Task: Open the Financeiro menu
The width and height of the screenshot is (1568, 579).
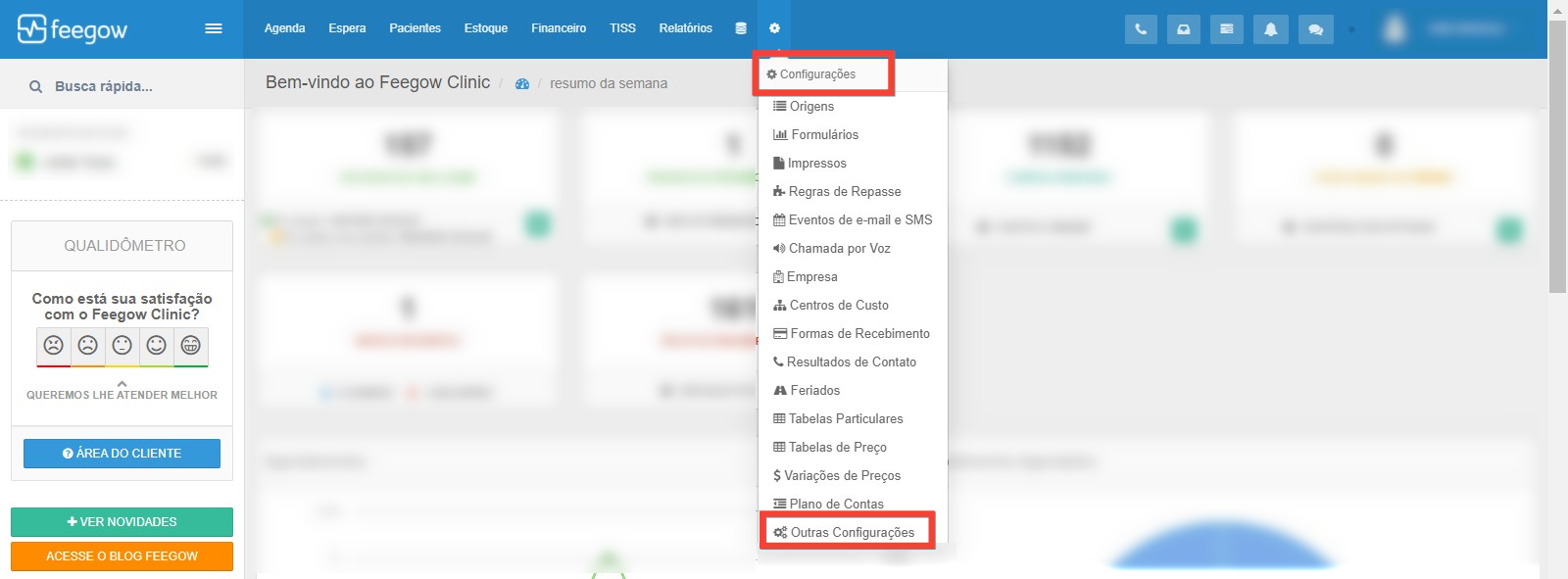Action: click(559, 28)
